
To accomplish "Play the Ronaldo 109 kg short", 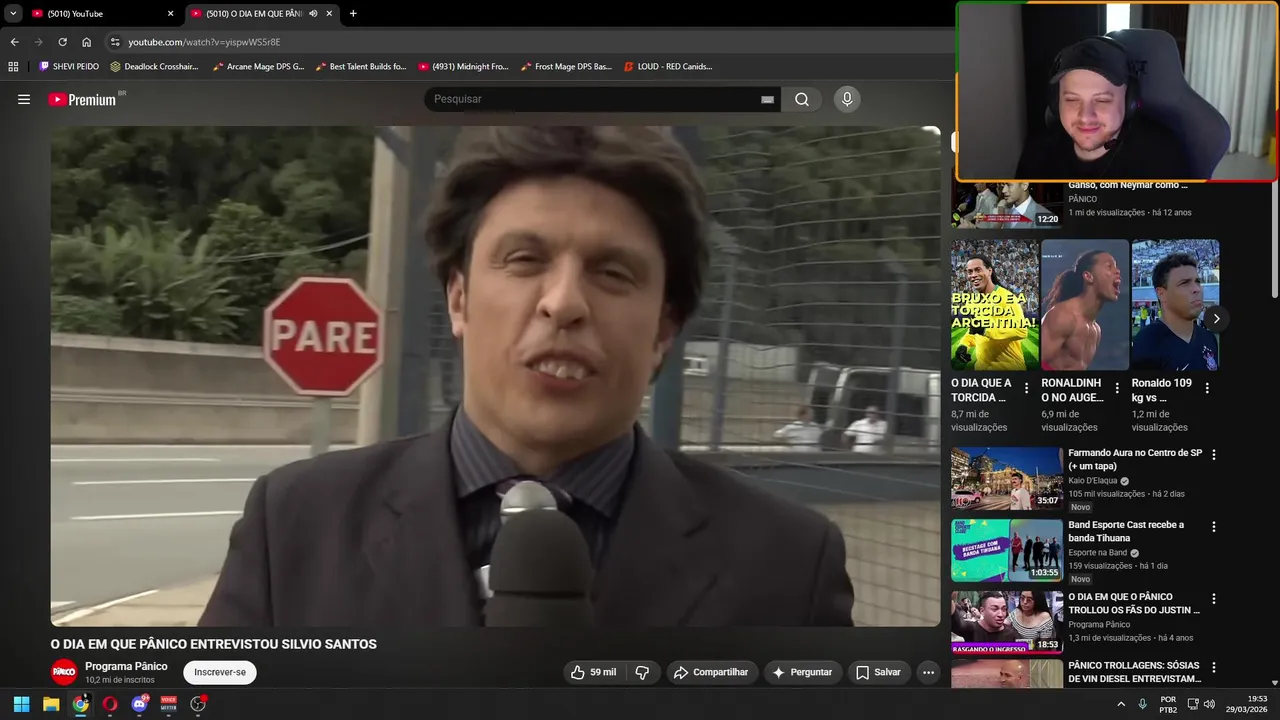I will [x=1175, y=305].
